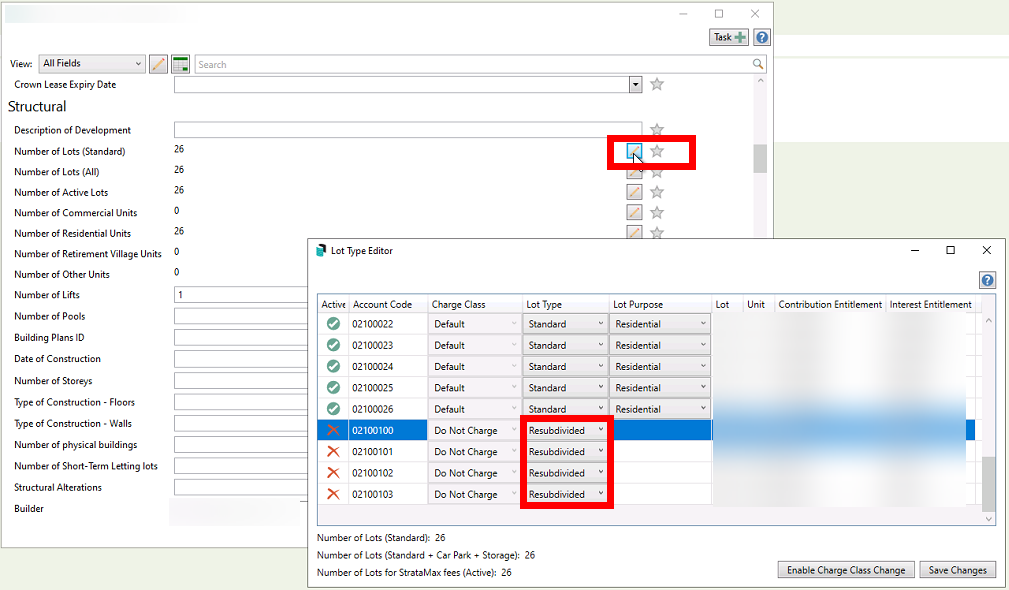This screenshot has width=1009, height=590.
Task: Open Lot Purpose dropdown for 02100026
Action: [661, 409]
